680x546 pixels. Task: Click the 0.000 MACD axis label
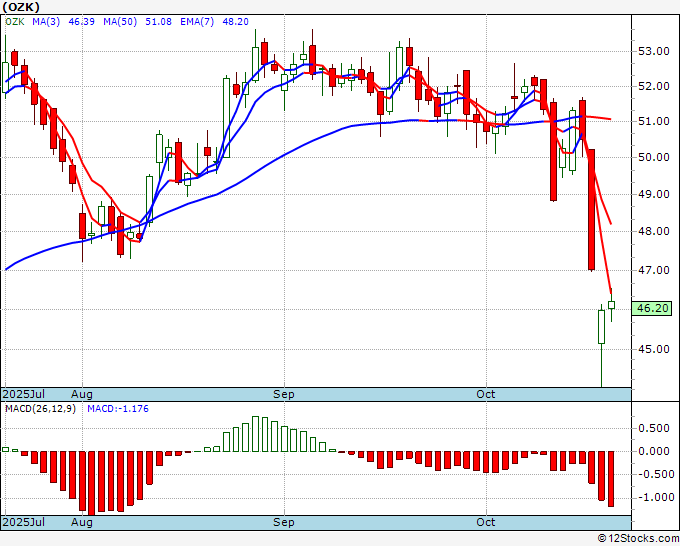coord(654,451)
